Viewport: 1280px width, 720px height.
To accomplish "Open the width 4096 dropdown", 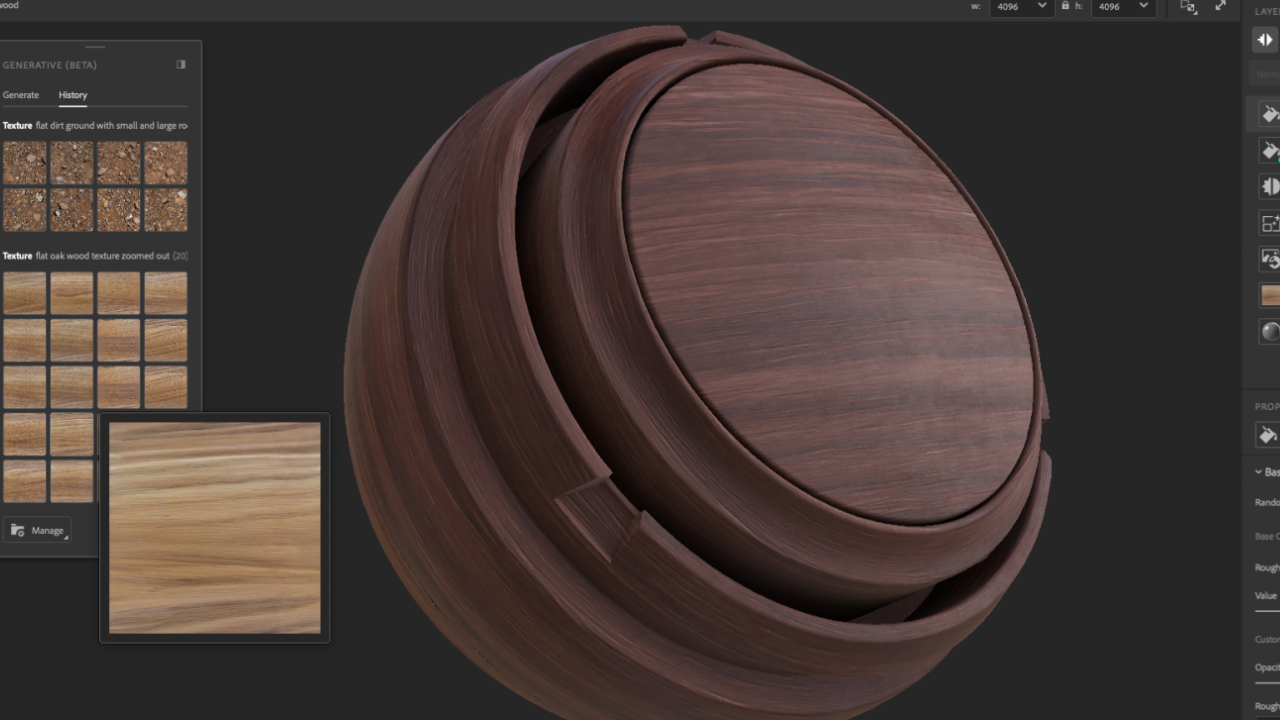I will click(x=1041, y=7).
